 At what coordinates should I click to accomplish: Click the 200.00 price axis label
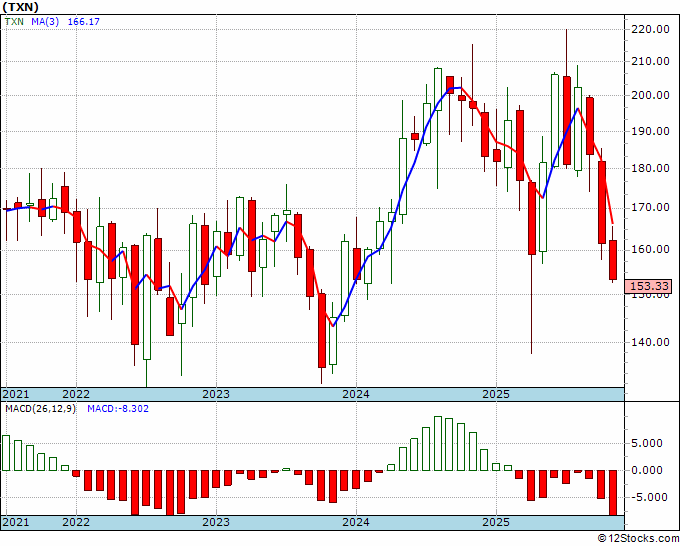[x=649, y=95]
